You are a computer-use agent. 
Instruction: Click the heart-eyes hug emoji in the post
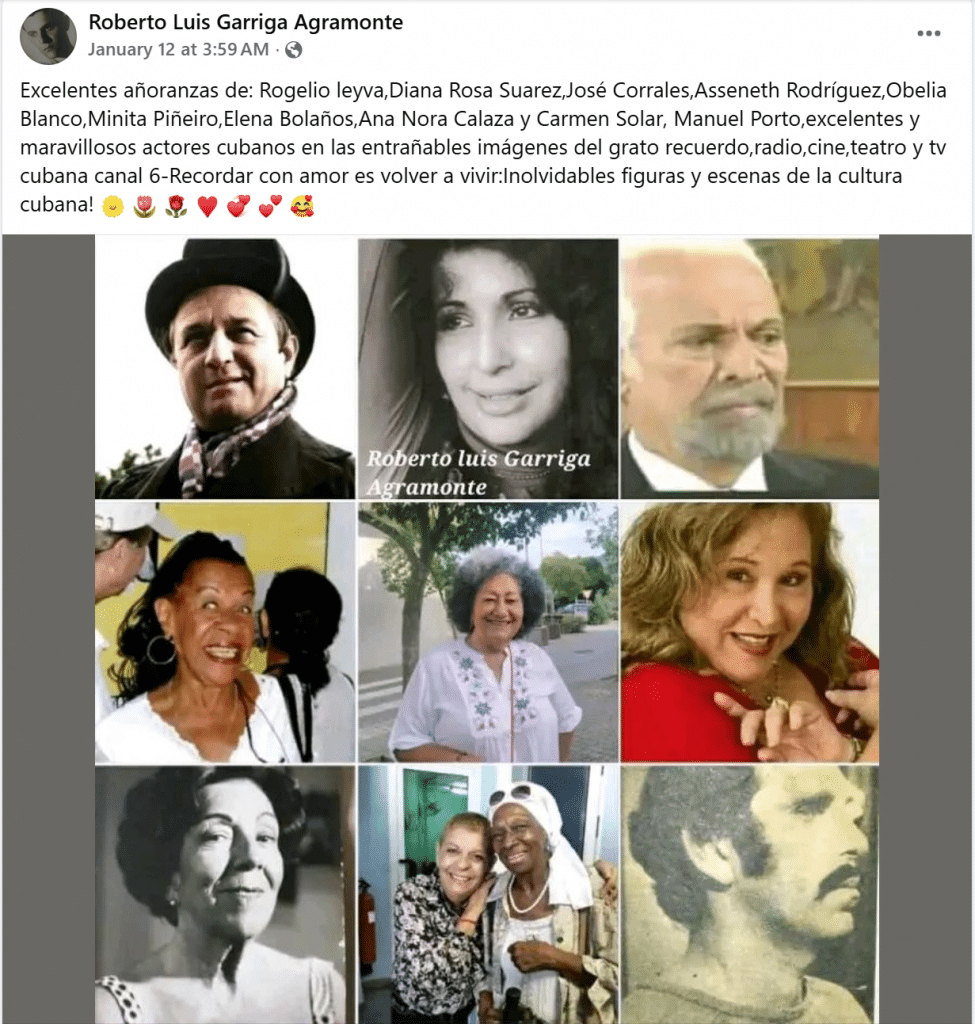pos(302,206)
